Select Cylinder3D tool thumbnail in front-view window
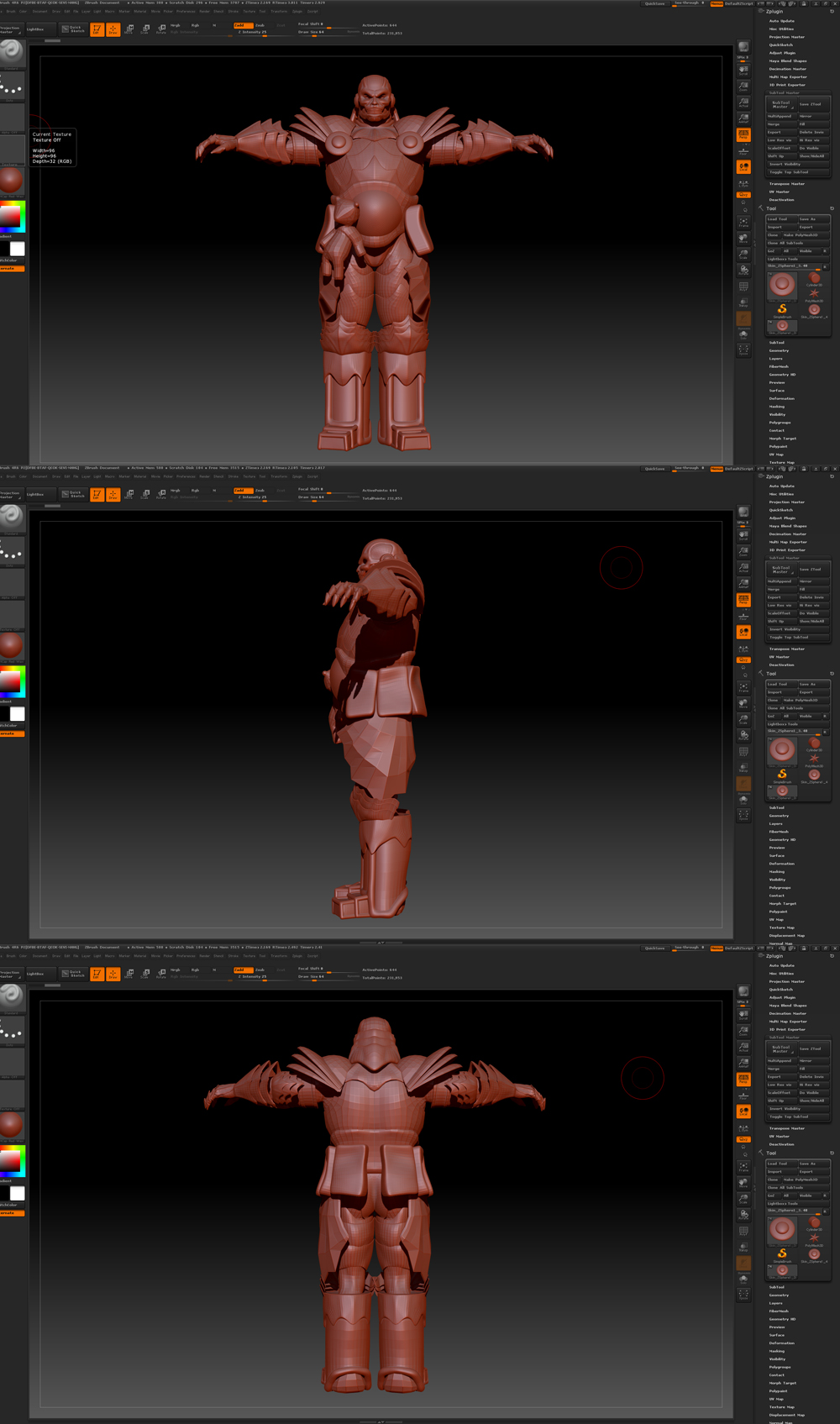Image resolution: width=840 pixels, height=1424 pixels. (x=814, y=279)
